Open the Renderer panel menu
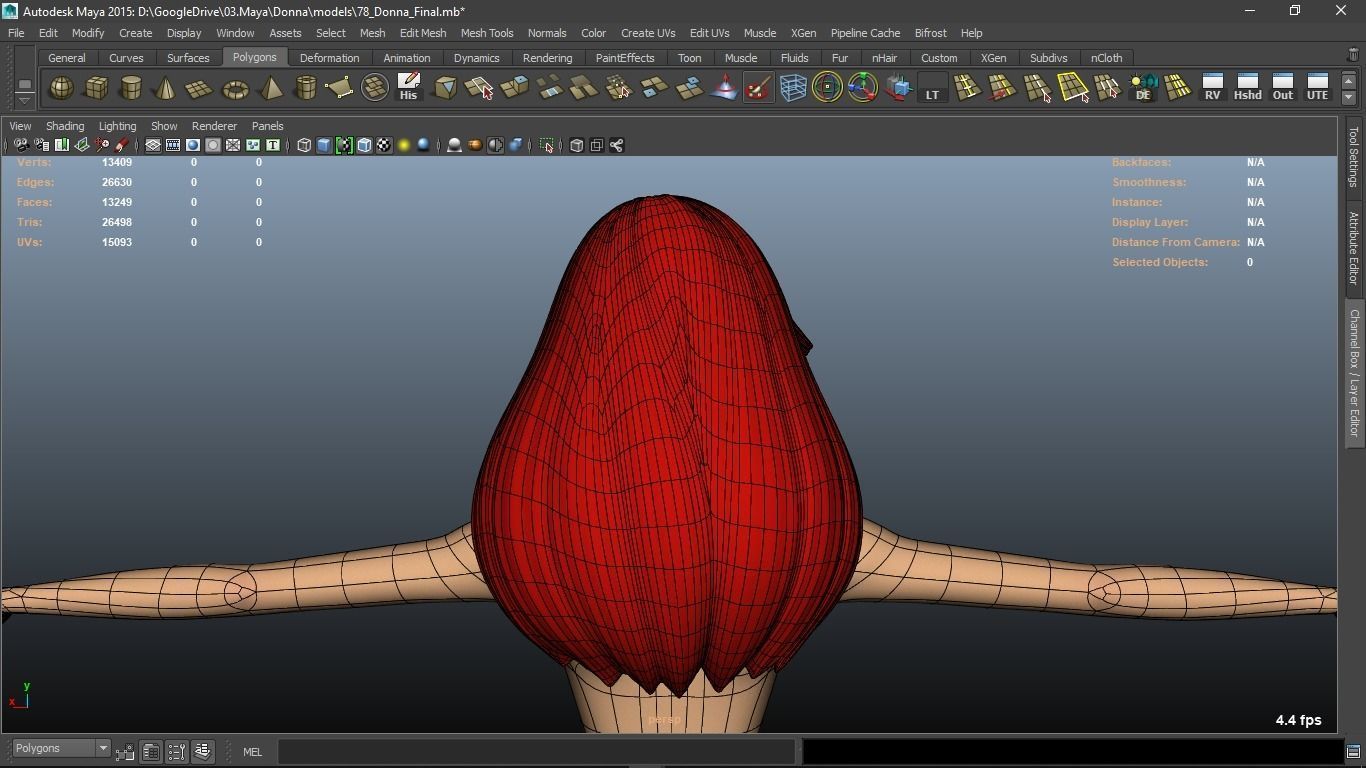Viewport: 1366px width, 768px height. coord(214,126)
